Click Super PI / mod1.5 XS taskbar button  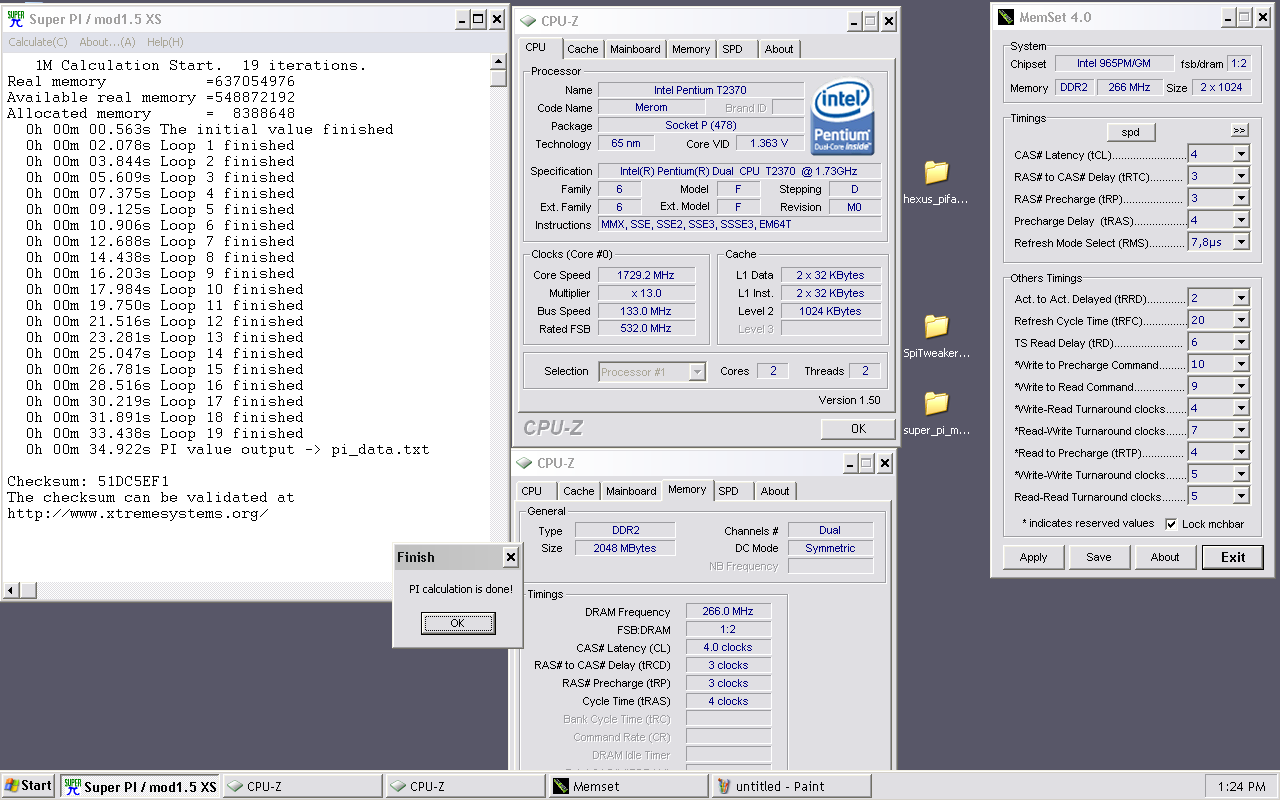(140, 786)
